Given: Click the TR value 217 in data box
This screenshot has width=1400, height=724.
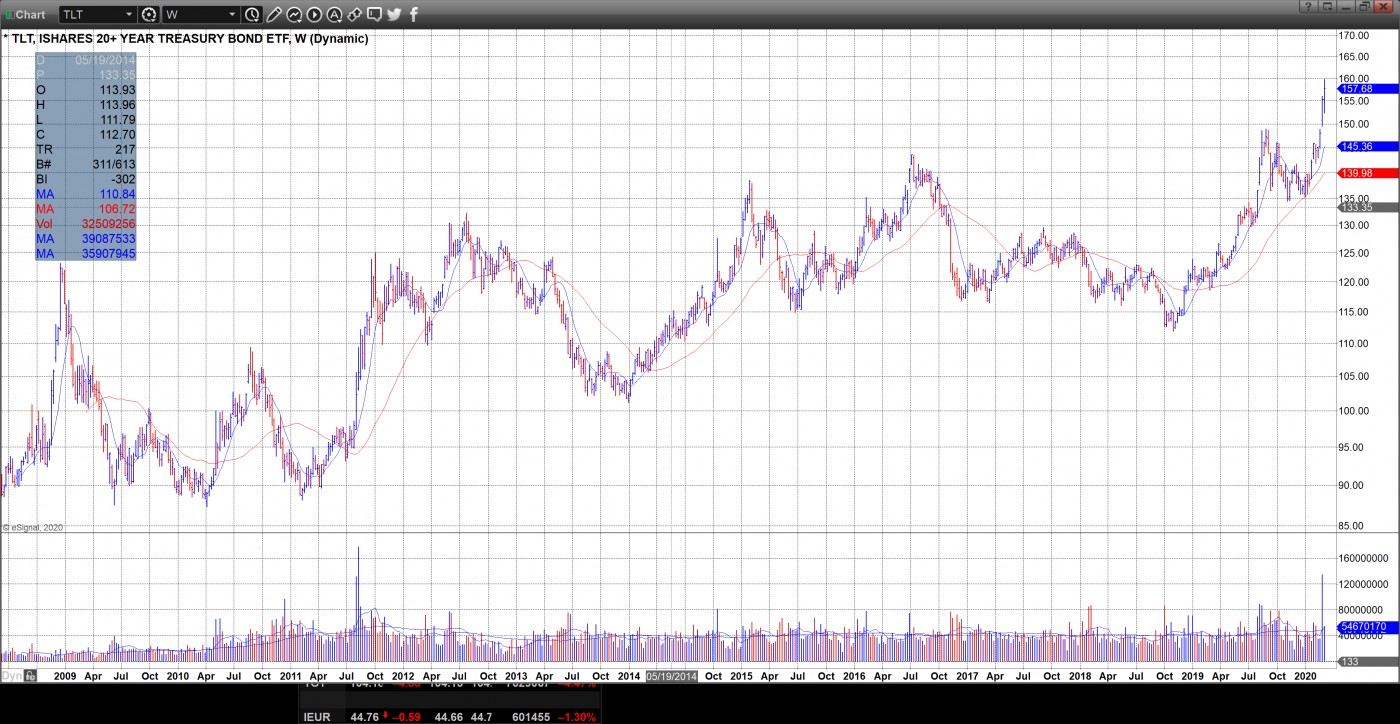Looking at the screenshot, I should point(125,150).
